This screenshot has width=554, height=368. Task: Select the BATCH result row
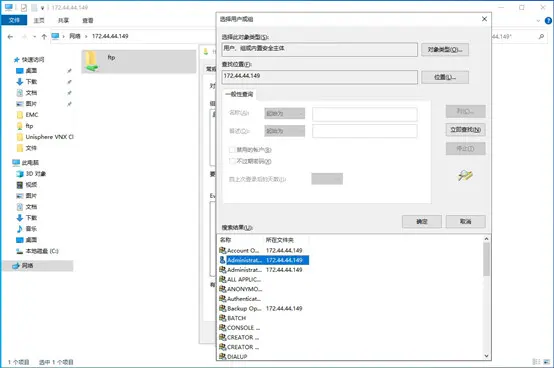pyautogui.click(x=264, y=318)
